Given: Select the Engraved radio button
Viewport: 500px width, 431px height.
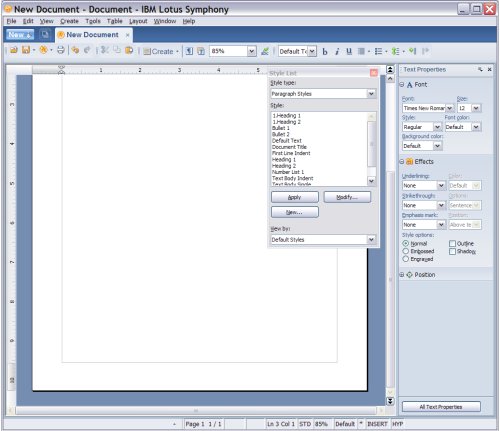Looking at the screenshot, I should pyautogui.click(x=405, y=259).
